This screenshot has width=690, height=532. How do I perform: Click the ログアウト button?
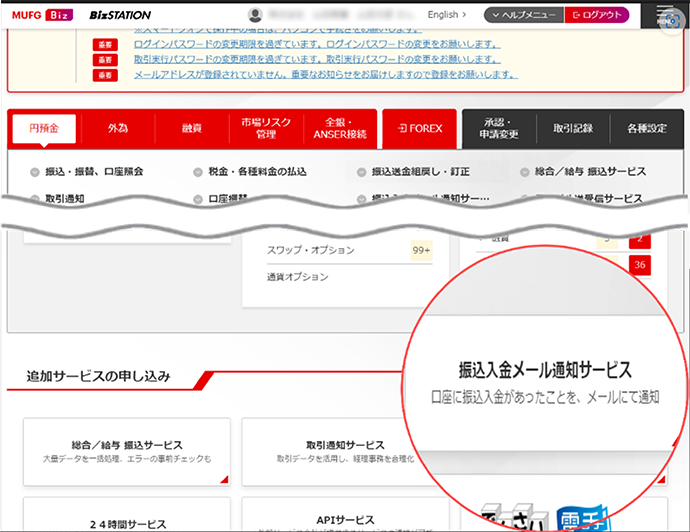click(596, 15)
